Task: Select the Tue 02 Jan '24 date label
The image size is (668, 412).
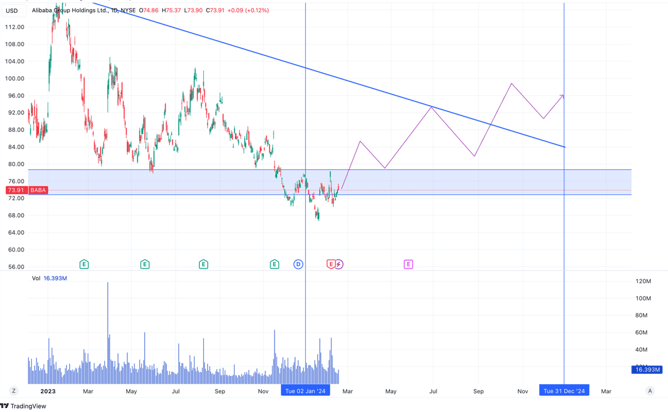Action: pos(305,391)
